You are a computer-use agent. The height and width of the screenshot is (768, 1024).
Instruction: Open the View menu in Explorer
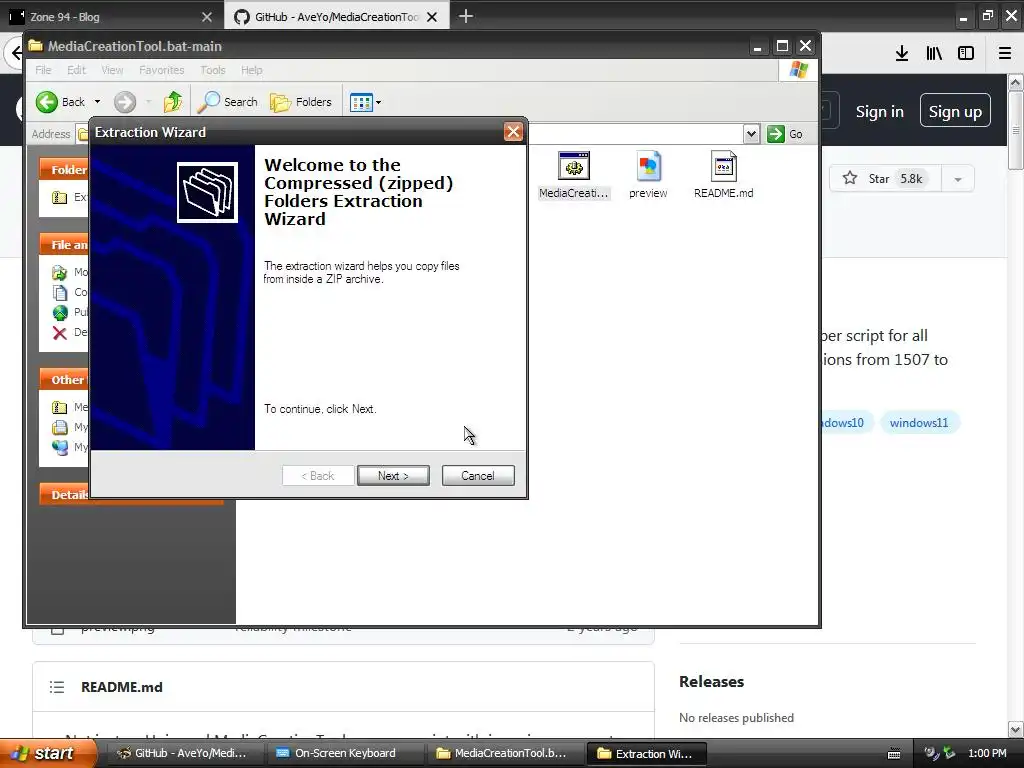click(x=112, y=70)
